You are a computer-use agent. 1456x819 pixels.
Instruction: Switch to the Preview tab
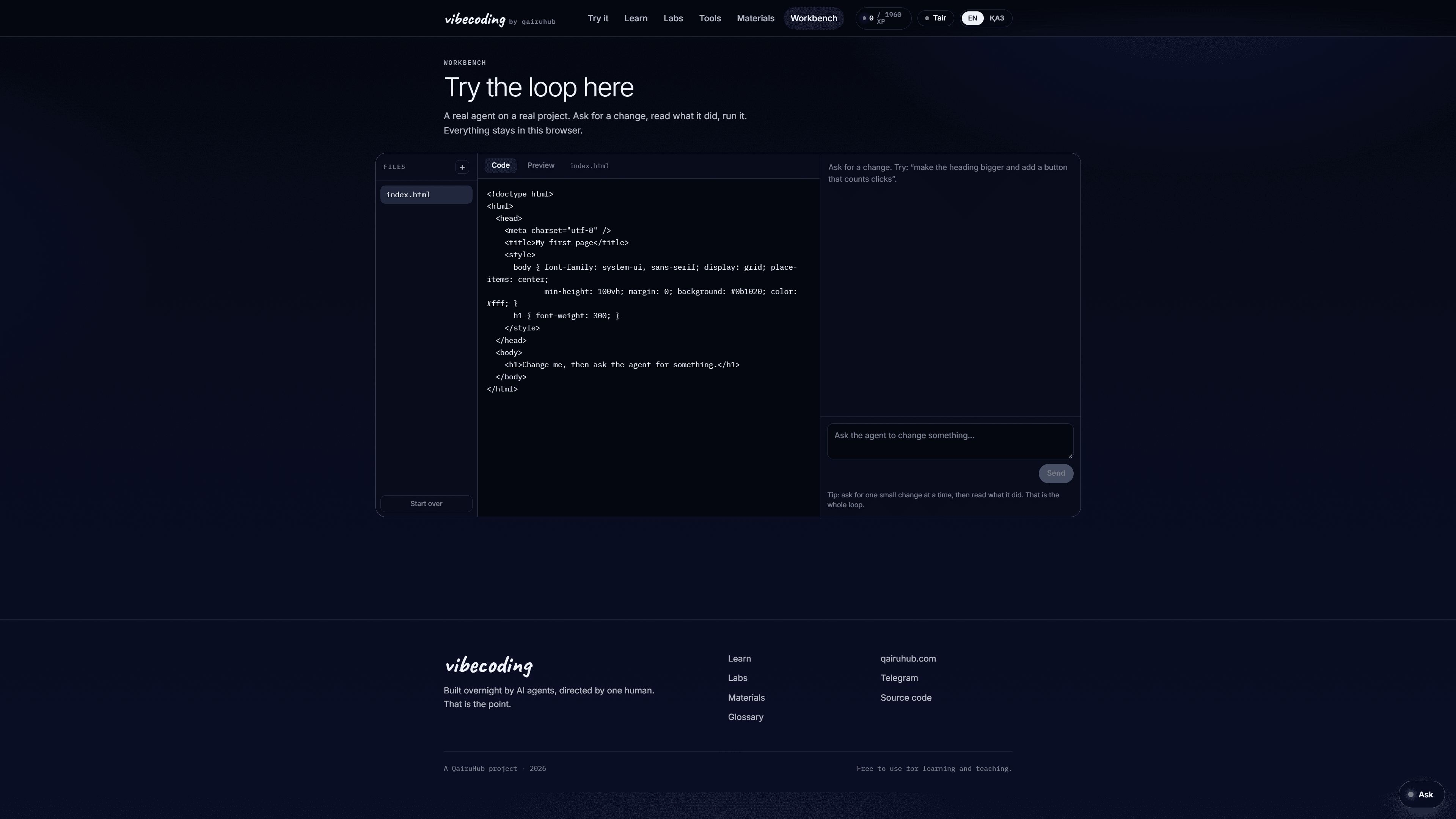coord(541,166)
